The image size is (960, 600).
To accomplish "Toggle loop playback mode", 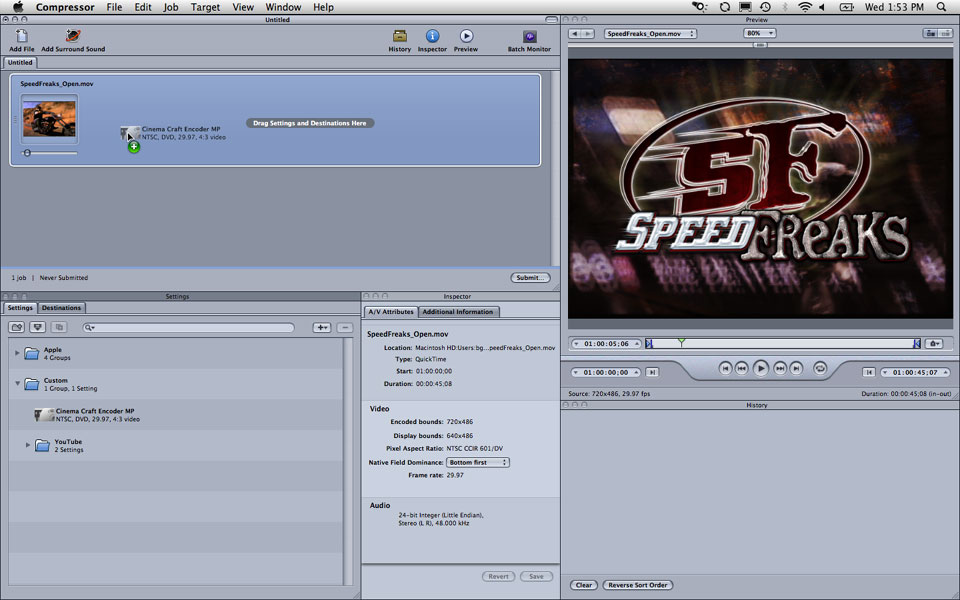I will 820,369.
